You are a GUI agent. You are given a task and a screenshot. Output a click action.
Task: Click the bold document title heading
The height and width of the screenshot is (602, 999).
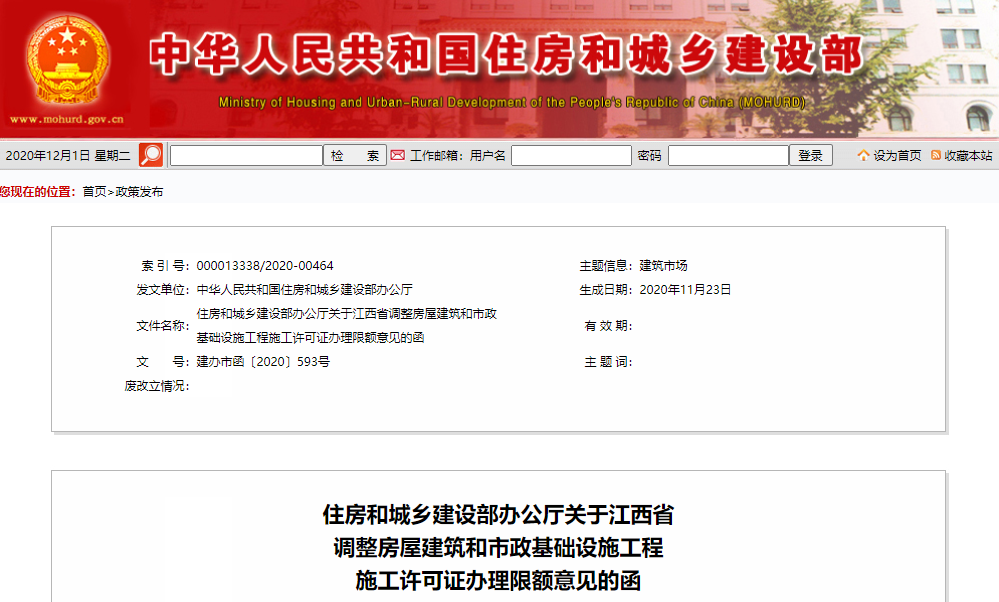click(x=498, y=547)
